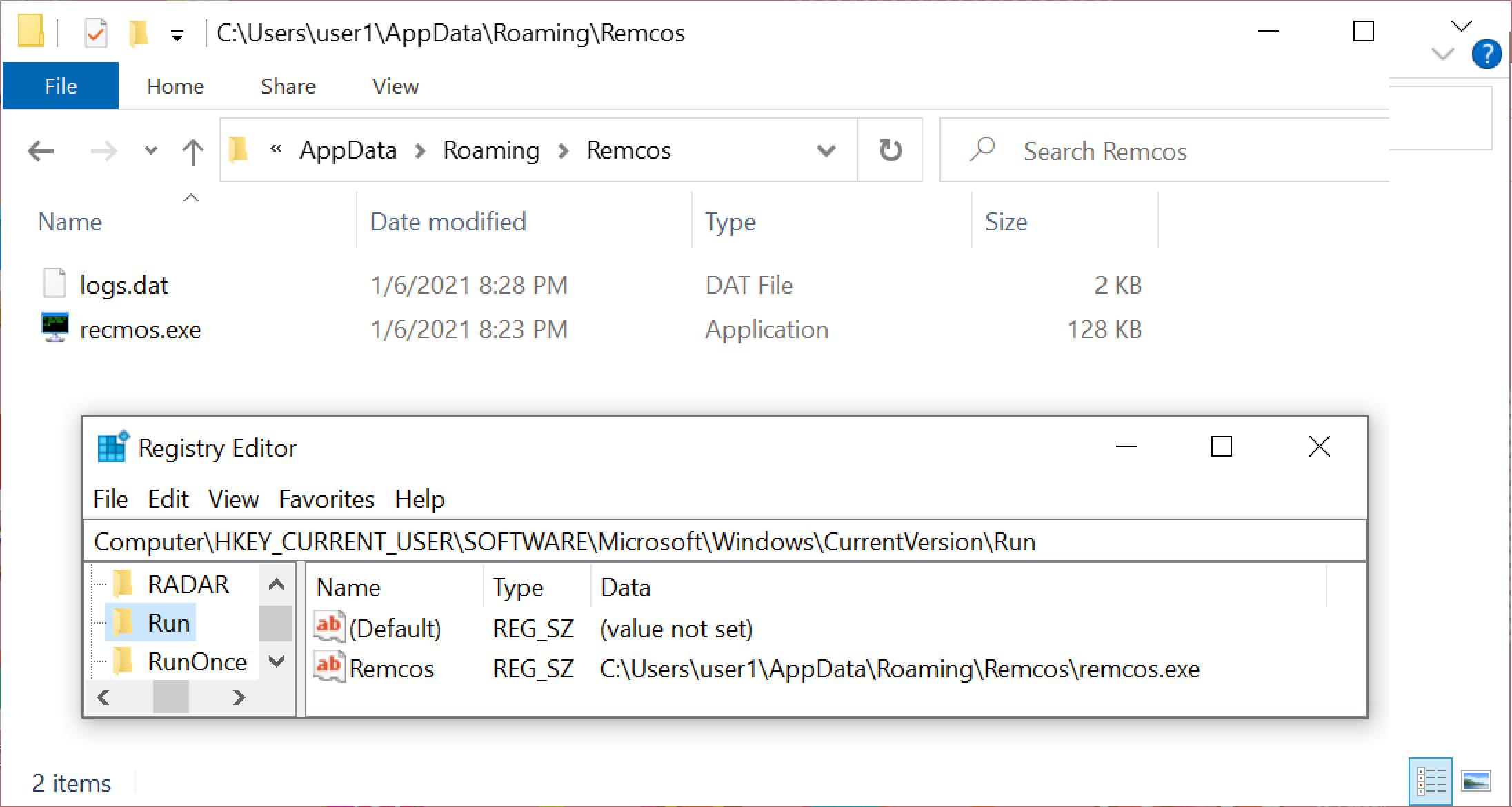Viewport: 1512px width, 807px height.
Task: Sort by the Size column header
Action: point(1006,221)
